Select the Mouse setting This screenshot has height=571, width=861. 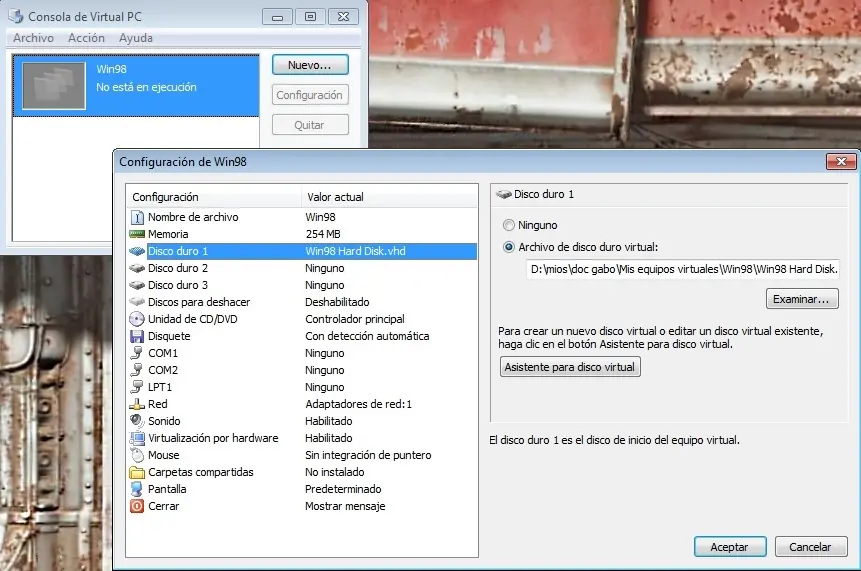point(302,455)
